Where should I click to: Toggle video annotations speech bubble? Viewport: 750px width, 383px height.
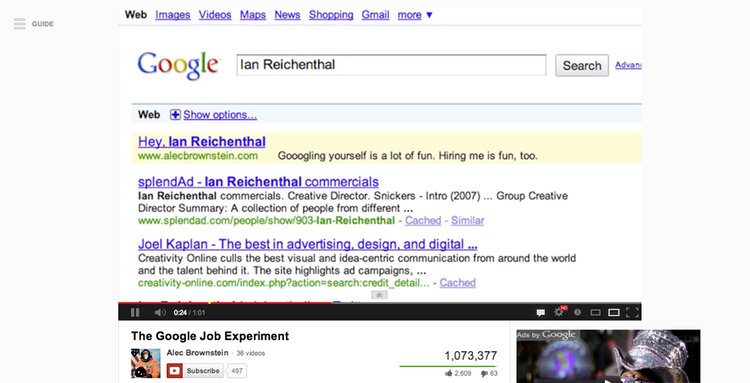(540, 313)
